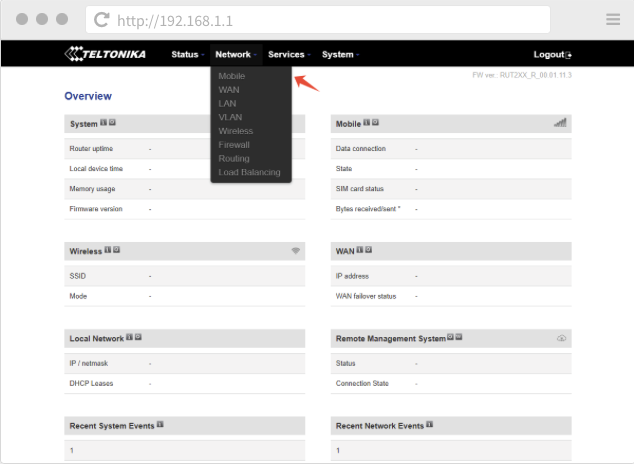Click the Wireless Mode row label

click(x=78, y=296)
